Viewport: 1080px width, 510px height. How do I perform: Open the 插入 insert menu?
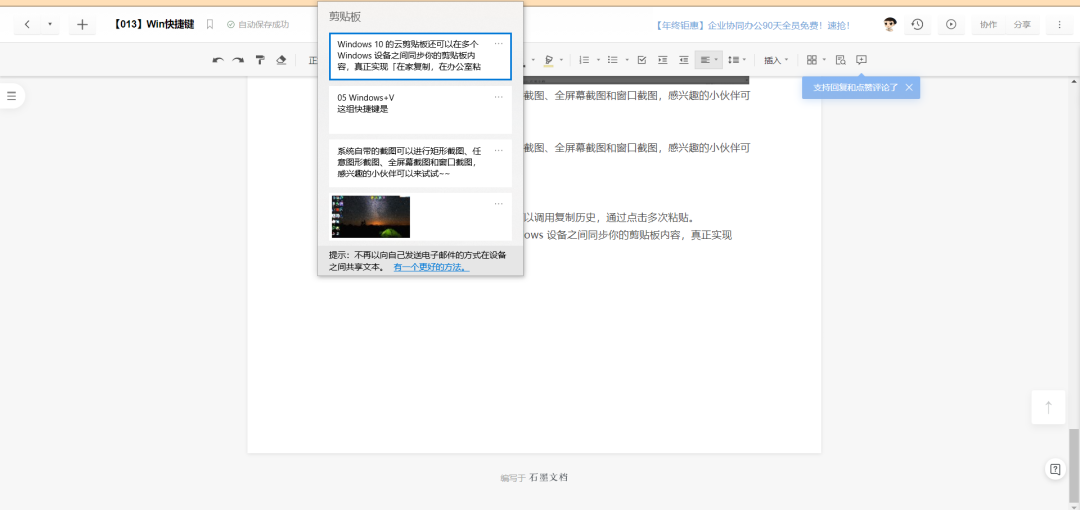tap(776, 60)
